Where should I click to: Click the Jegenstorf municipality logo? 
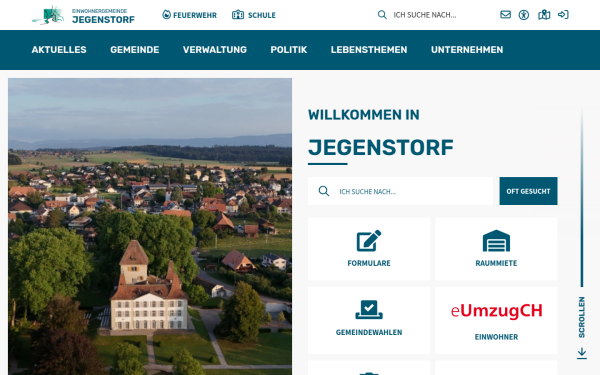83,15
